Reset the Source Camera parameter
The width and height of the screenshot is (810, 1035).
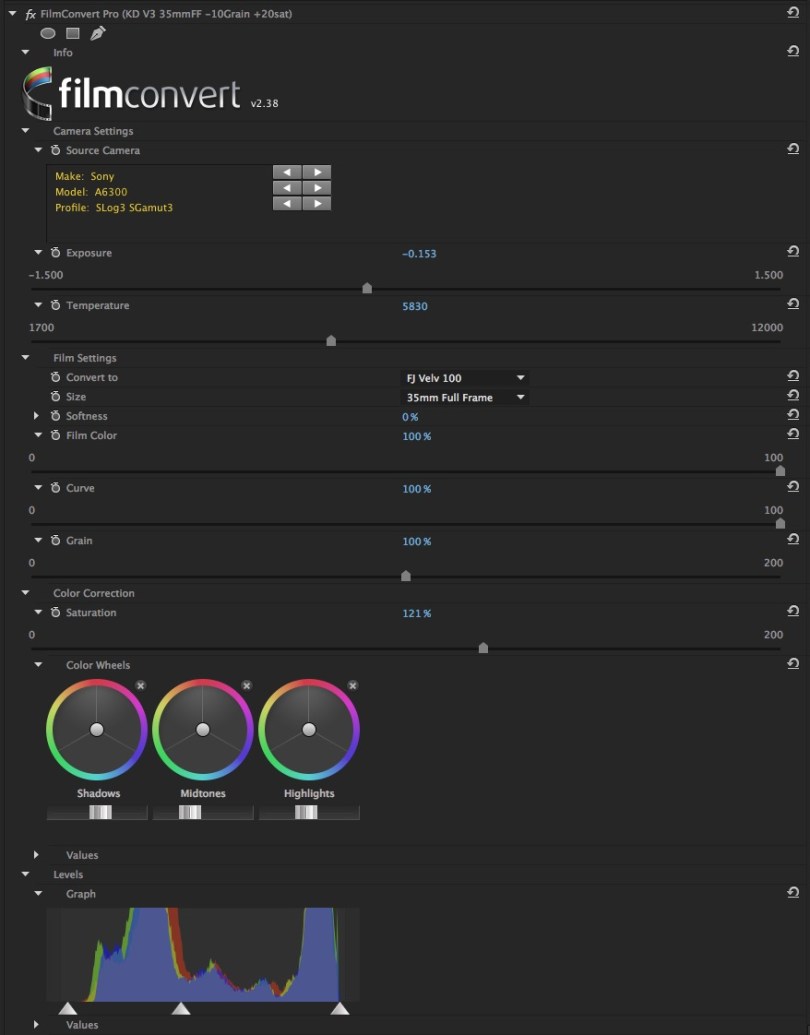click(793, 149)
